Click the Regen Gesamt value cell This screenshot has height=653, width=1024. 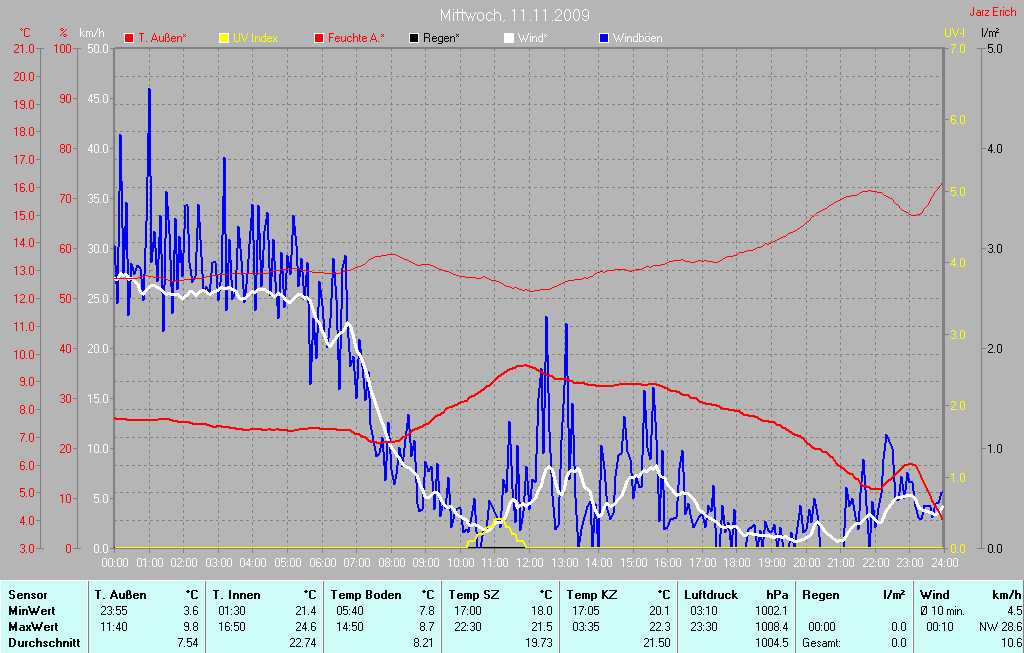(899, 643)
